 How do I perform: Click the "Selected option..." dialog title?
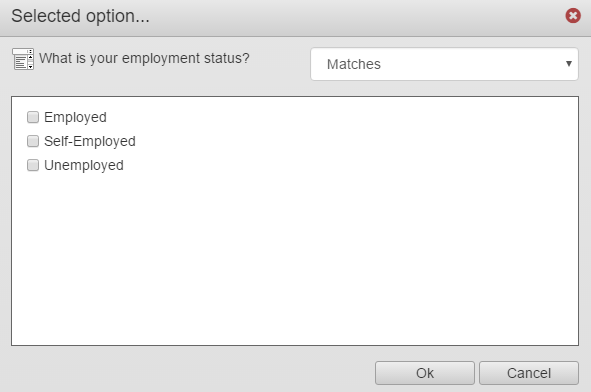pos(80,16)
